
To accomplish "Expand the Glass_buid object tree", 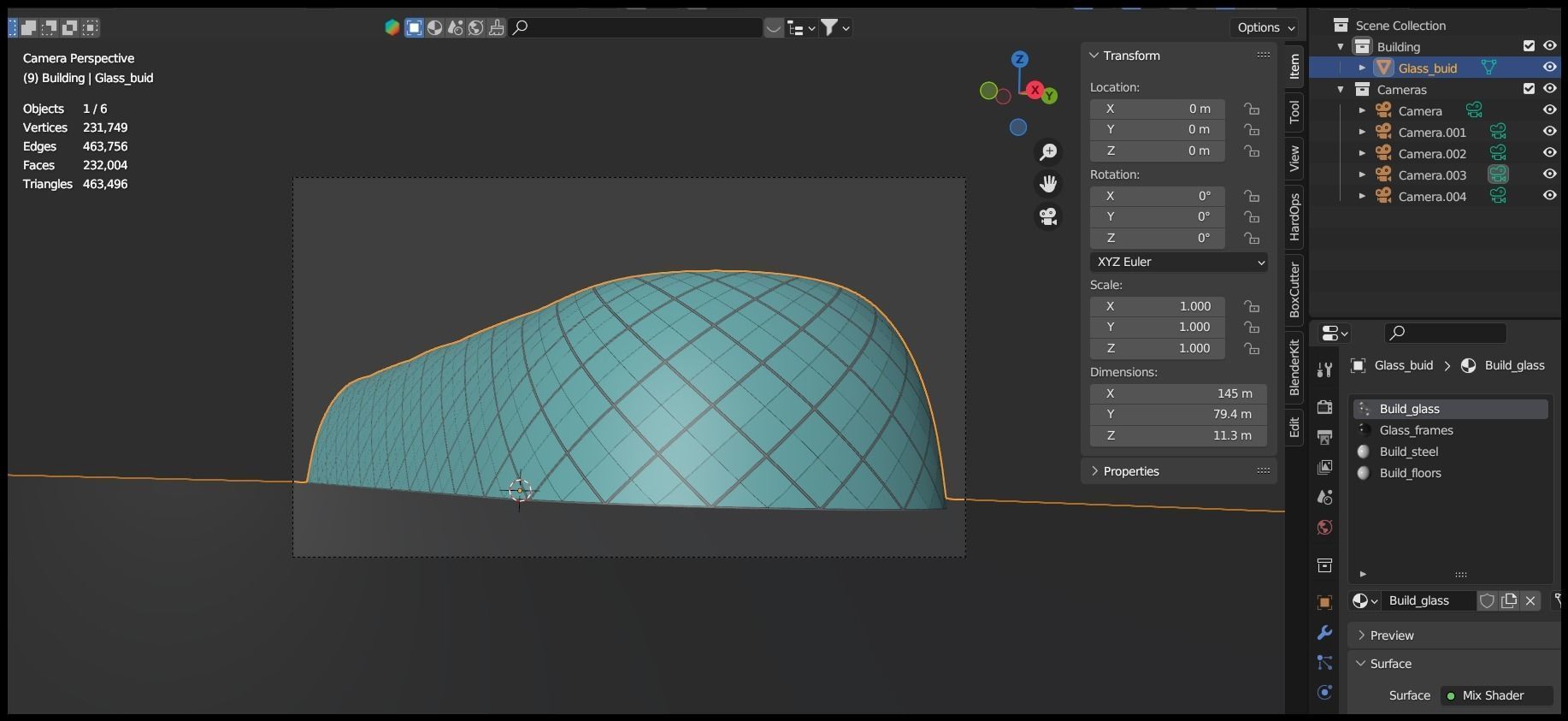I will point(1362,68).
